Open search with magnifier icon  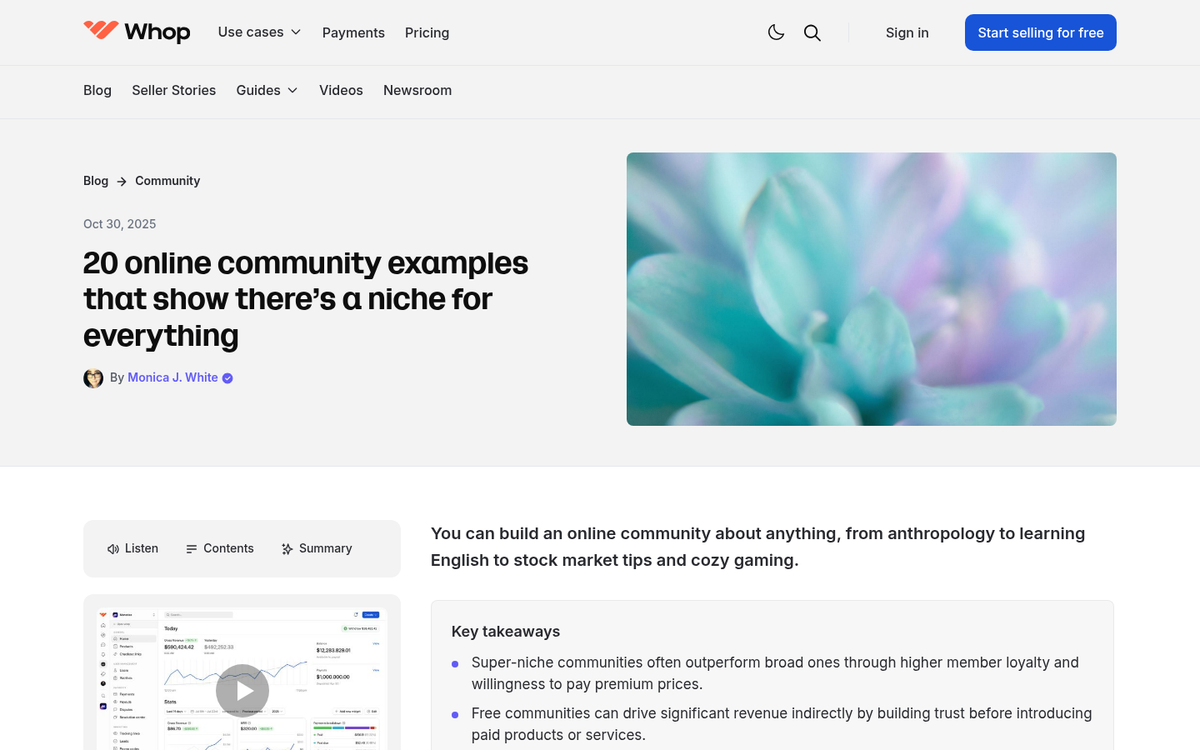tap(812, 33)
